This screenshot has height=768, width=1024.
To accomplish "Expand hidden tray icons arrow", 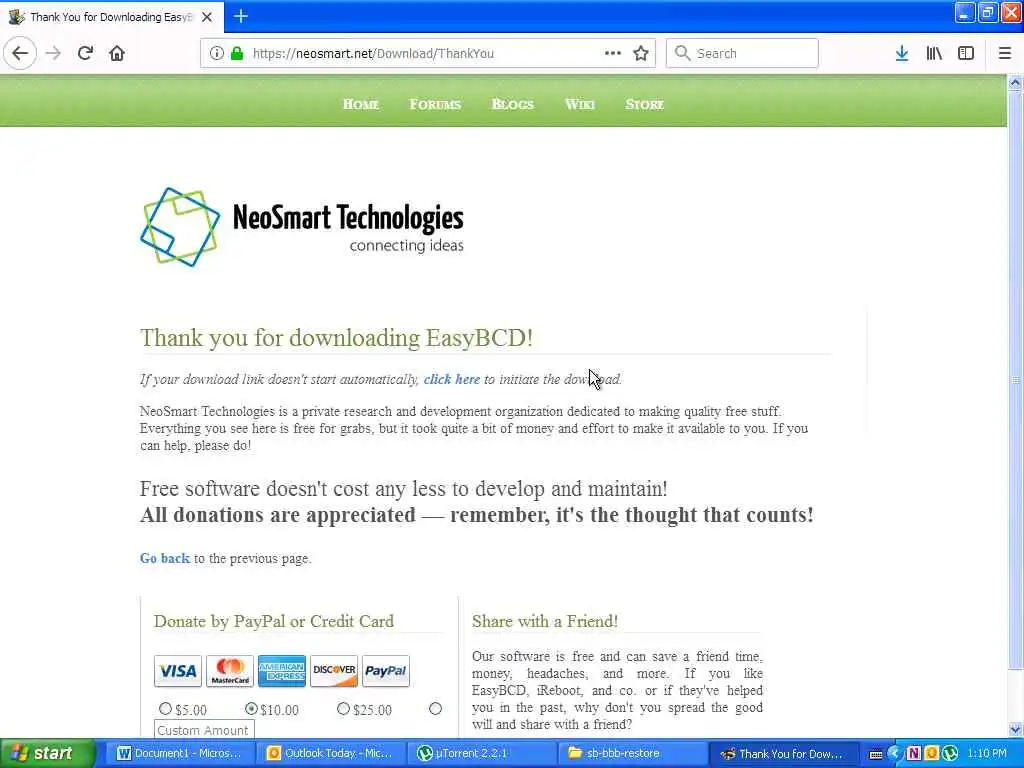I will (x=895, y=754).
